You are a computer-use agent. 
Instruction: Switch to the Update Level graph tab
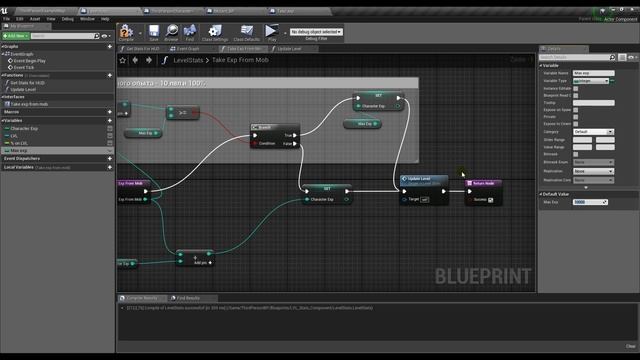(289, 49)
